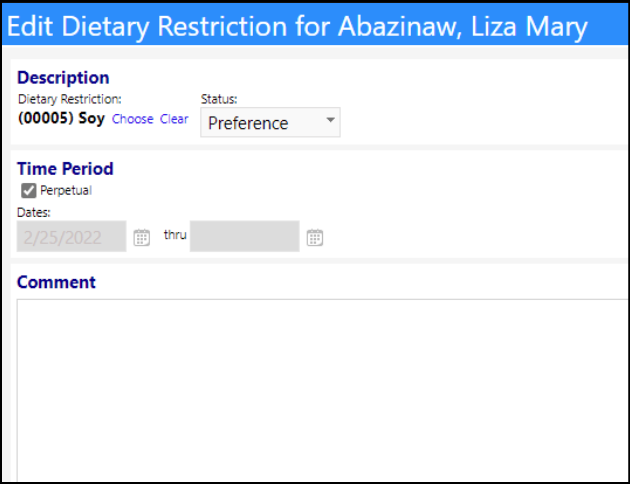
Task: Select the (00005) Soy restriction text
Action: tap(61, 118)
